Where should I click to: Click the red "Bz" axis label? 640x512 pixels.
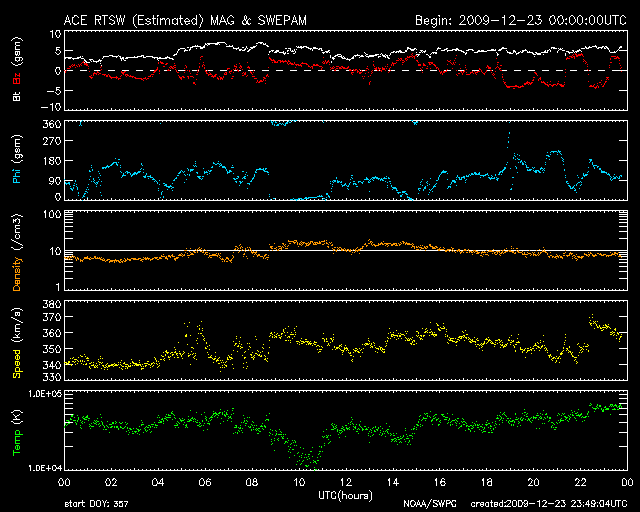17,78
